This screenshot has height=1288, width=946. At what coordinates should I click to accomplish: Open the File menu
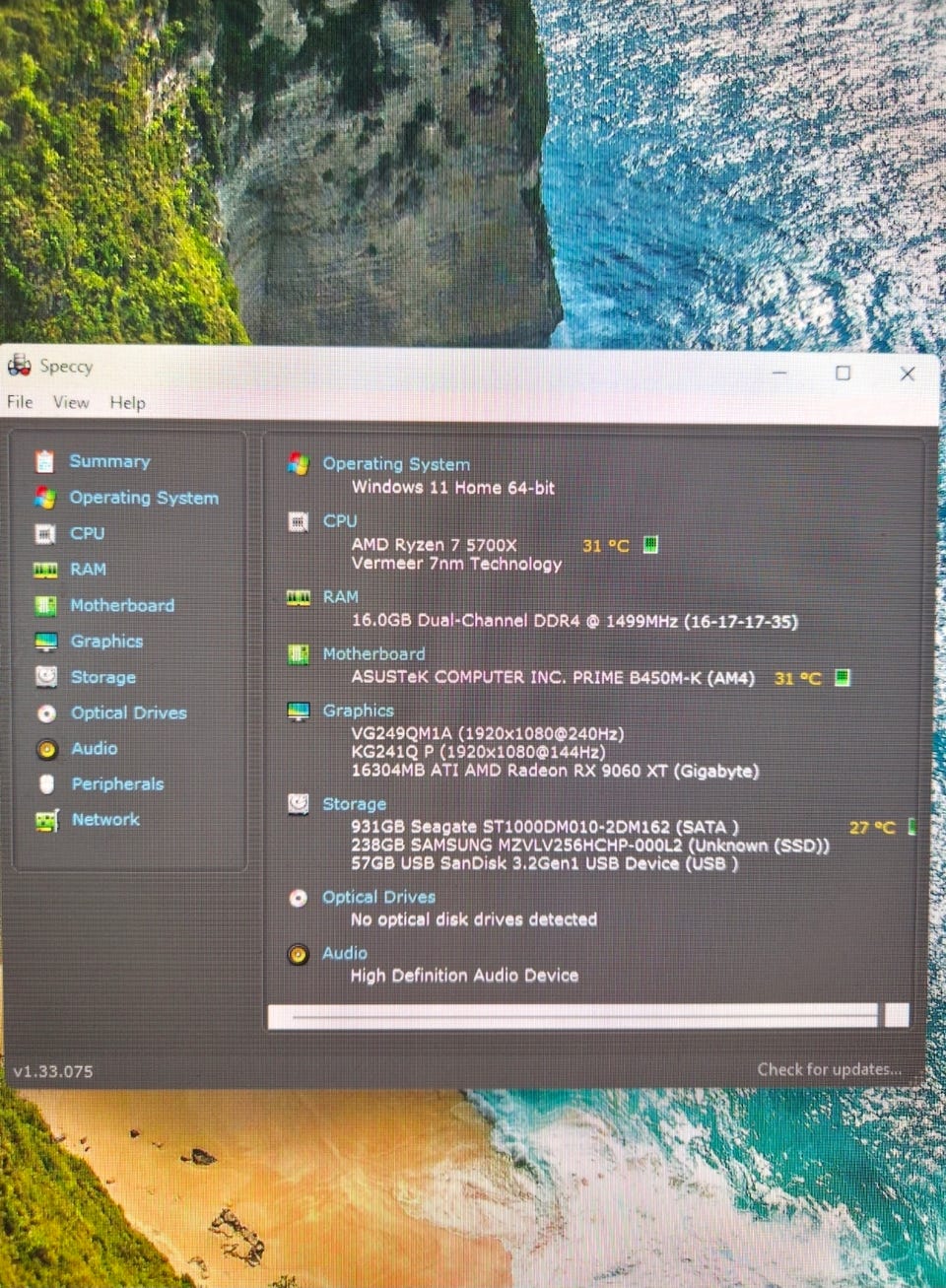click(20, 402)
